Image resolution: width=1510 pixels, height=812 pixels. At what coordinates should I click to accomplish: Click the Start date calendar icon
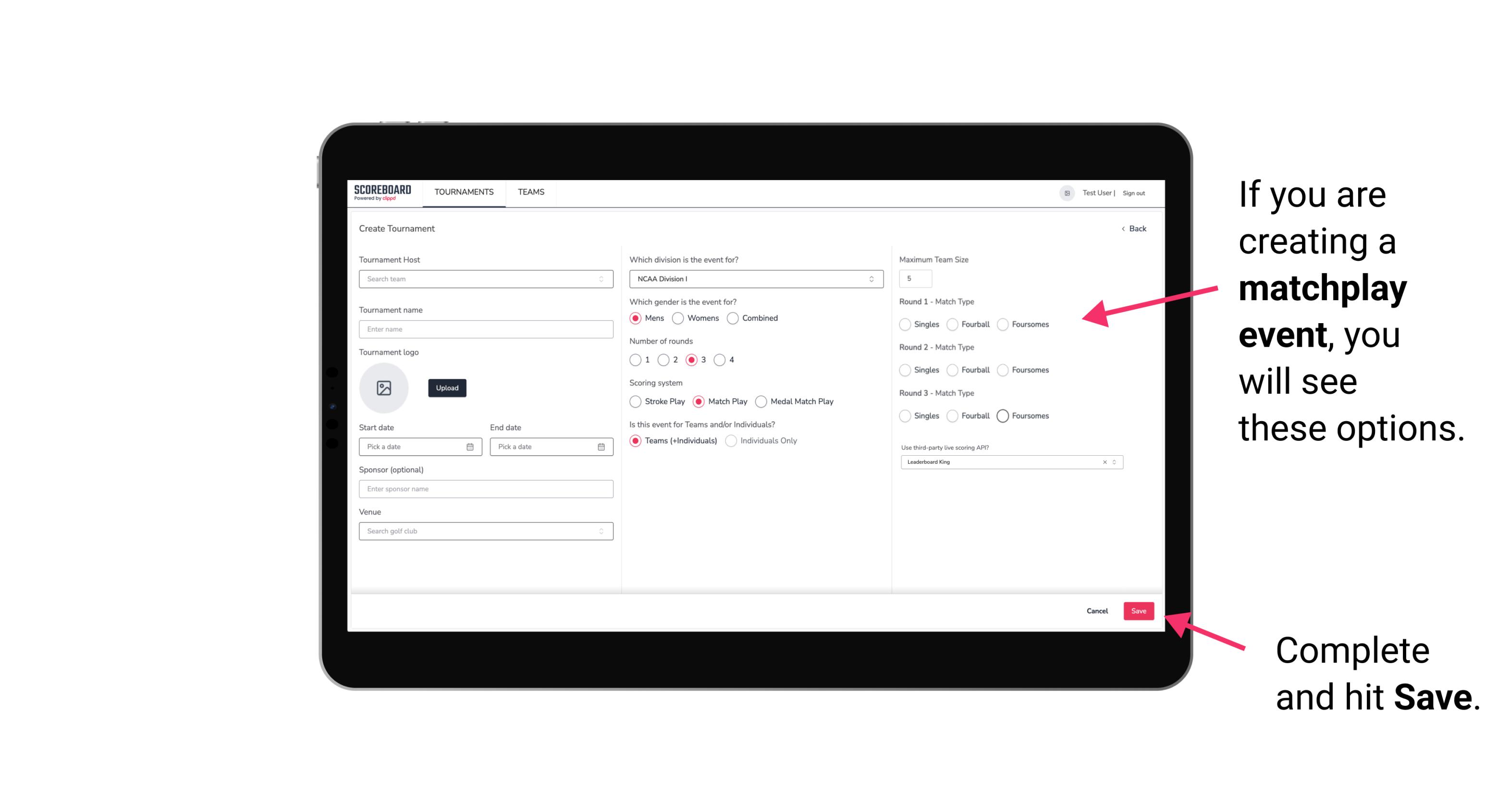pyautogui.click(x=471, y=446)
